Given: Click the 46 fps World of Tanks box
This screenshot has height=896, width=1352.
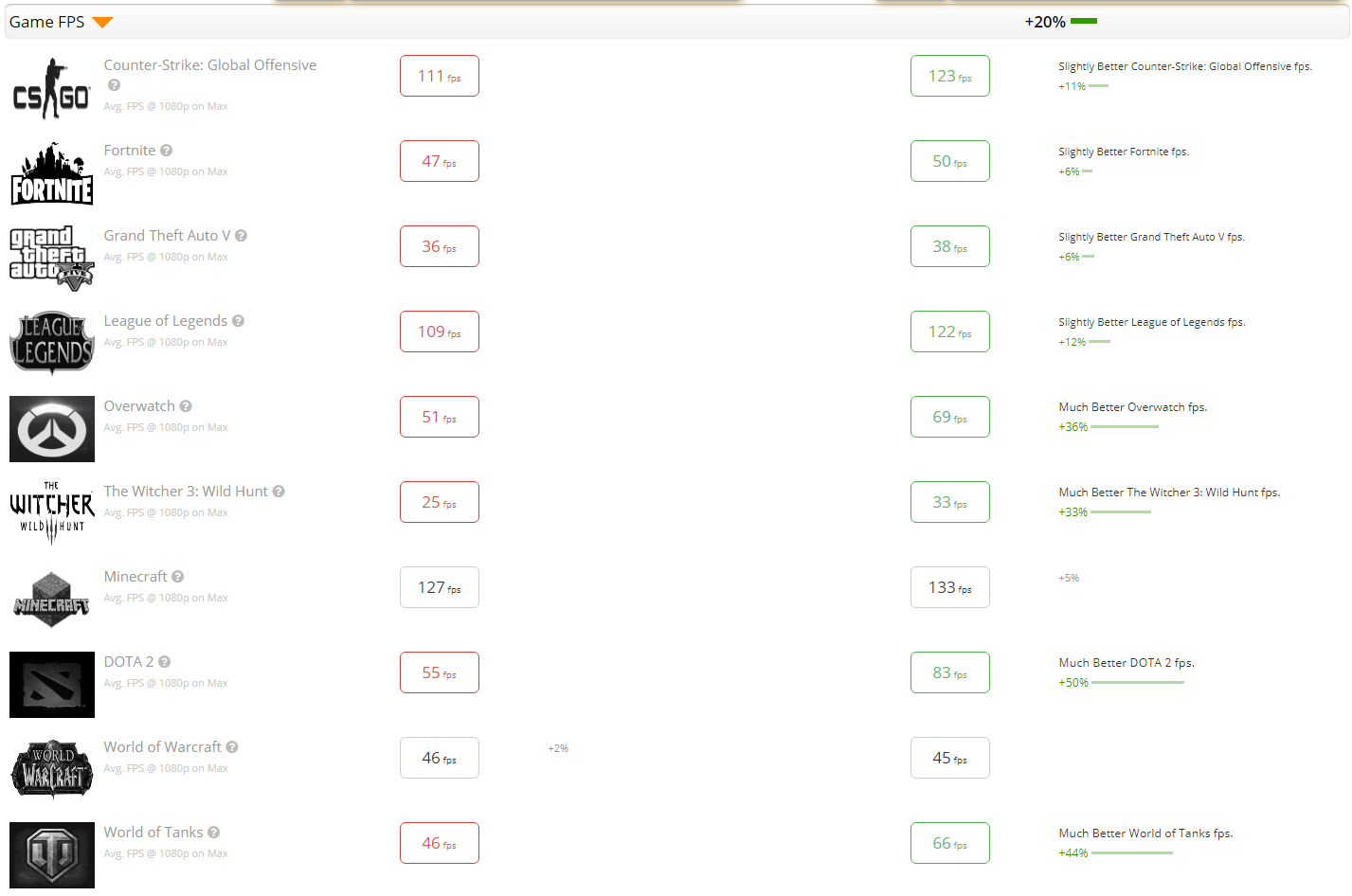Looking at the screenshot, I should (440, 843).
